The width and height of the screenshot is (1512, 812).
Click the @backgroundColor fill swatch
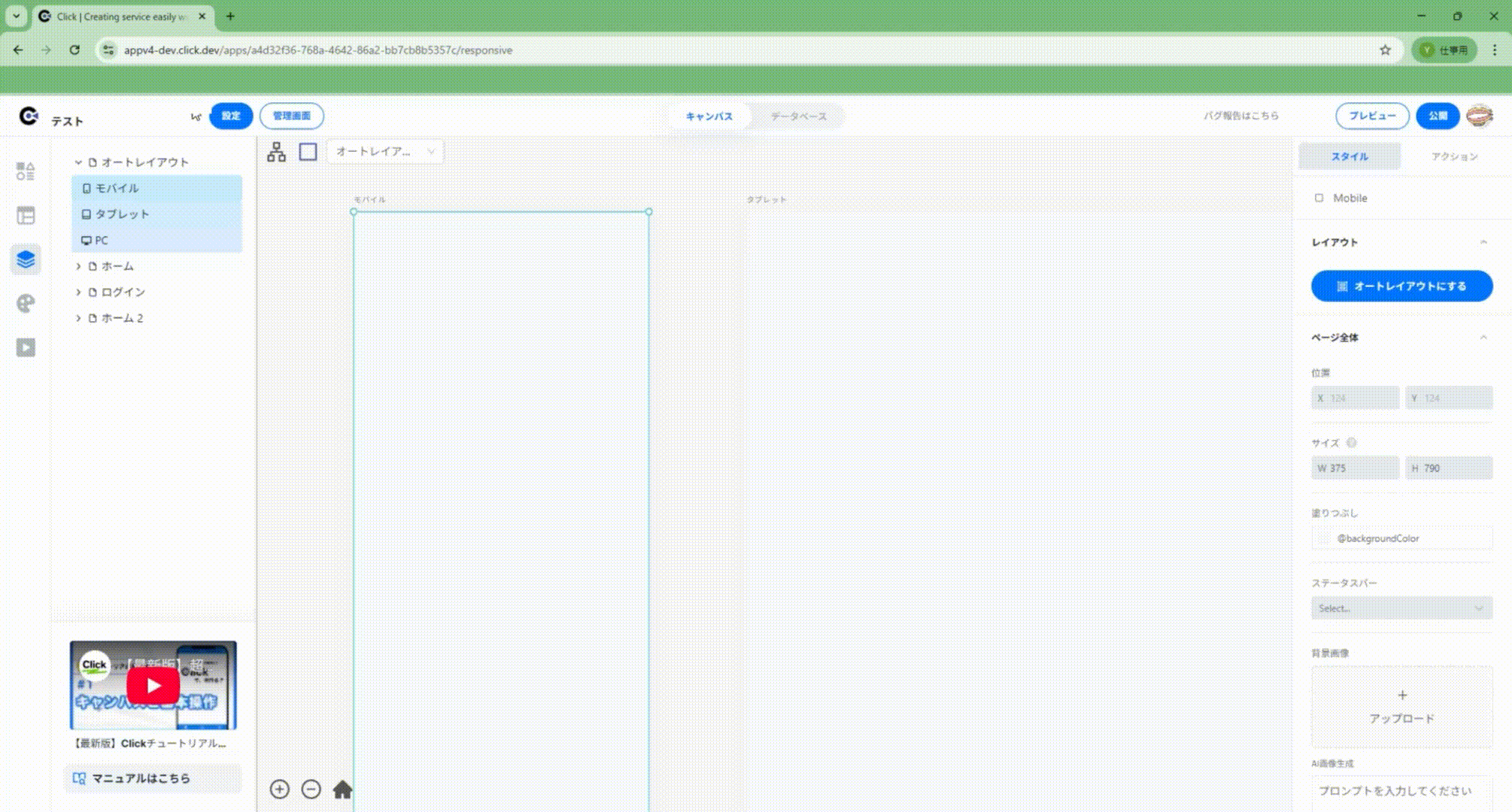pos(1324,538)
